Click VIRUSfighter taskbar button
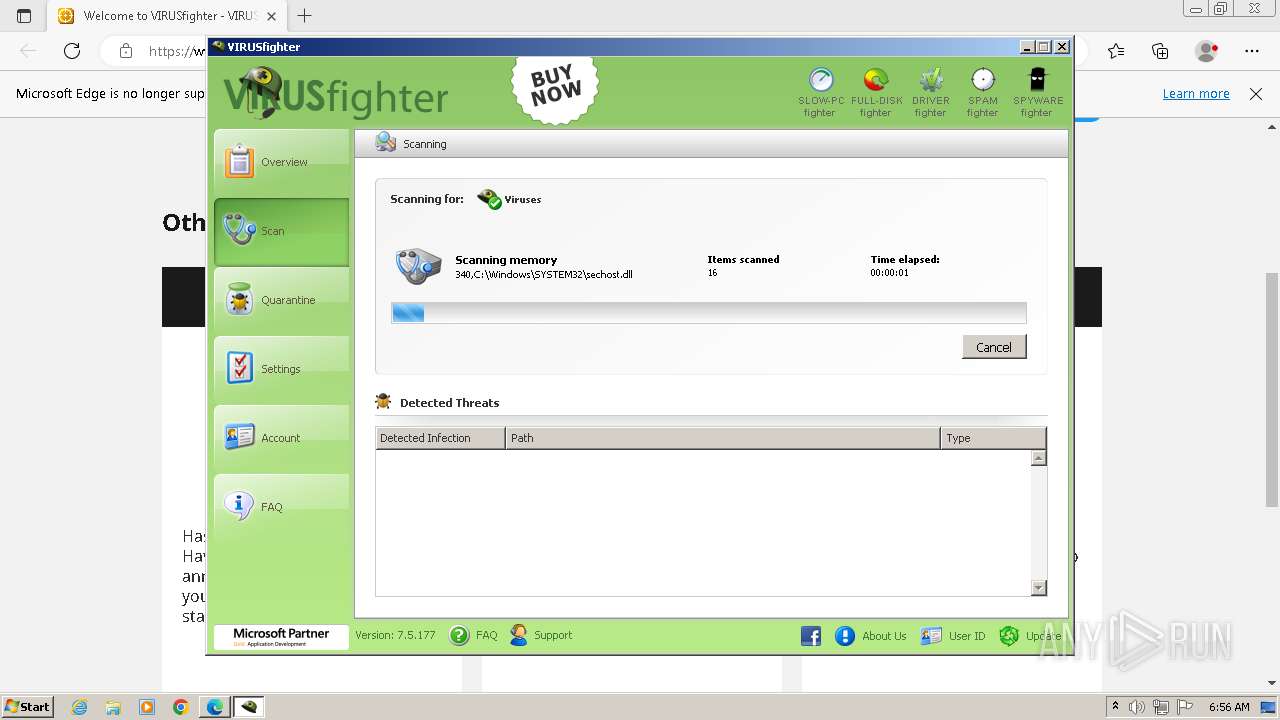This screenshot has width=1280, height=720. [x=250, y=707]
